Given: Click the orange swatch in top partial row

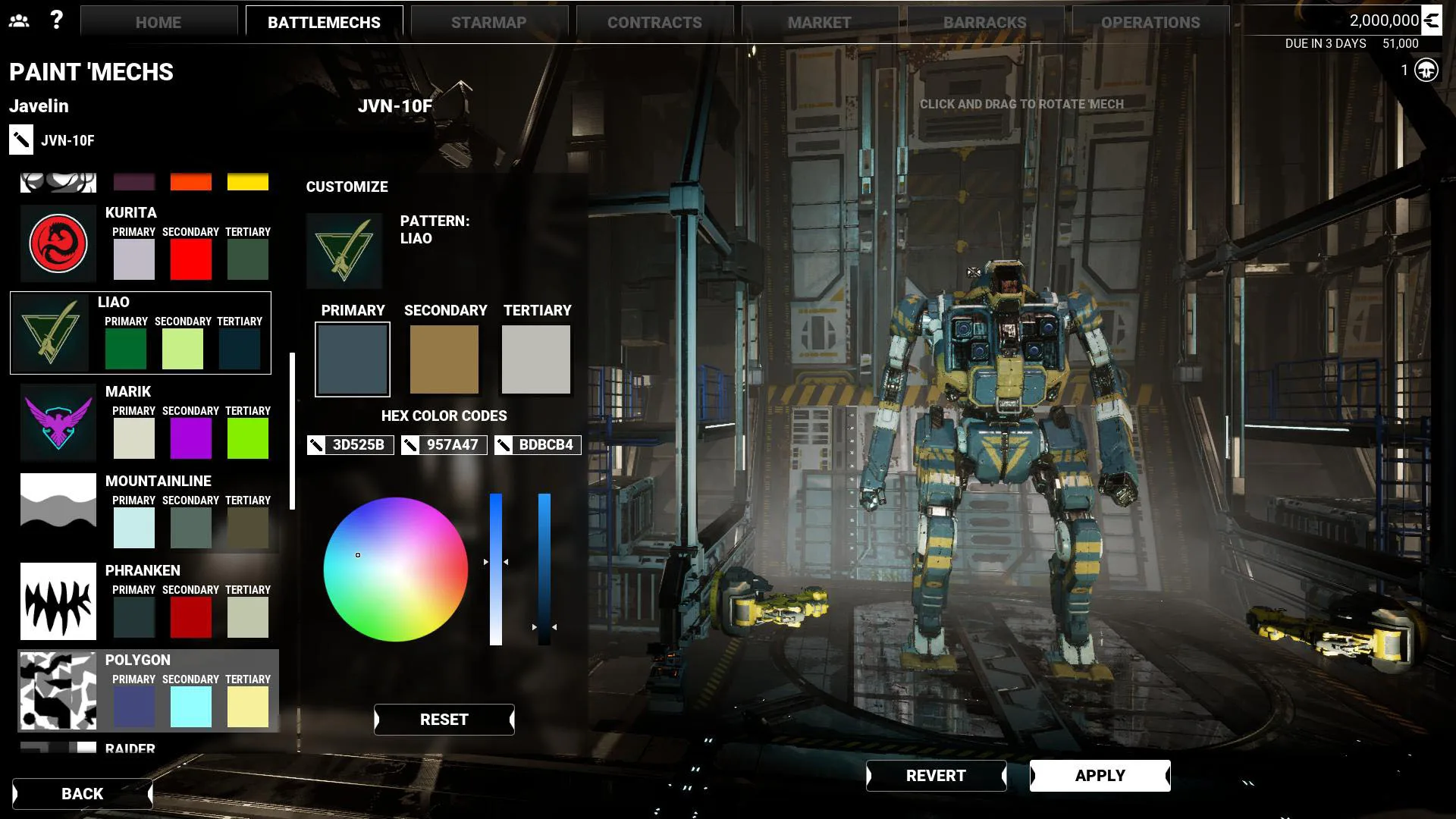Looking at the screenshot, I should [191, 181].
